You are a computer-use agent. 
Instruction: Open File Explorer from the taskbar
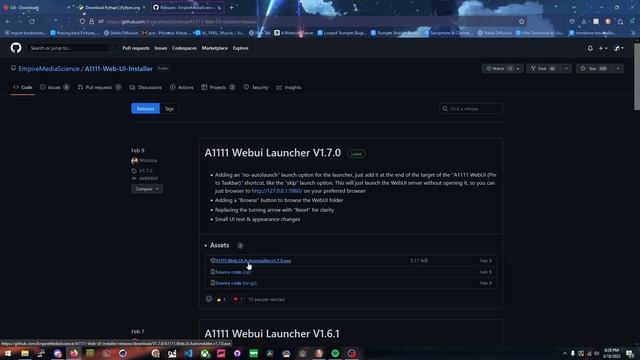tap(25, 353)
